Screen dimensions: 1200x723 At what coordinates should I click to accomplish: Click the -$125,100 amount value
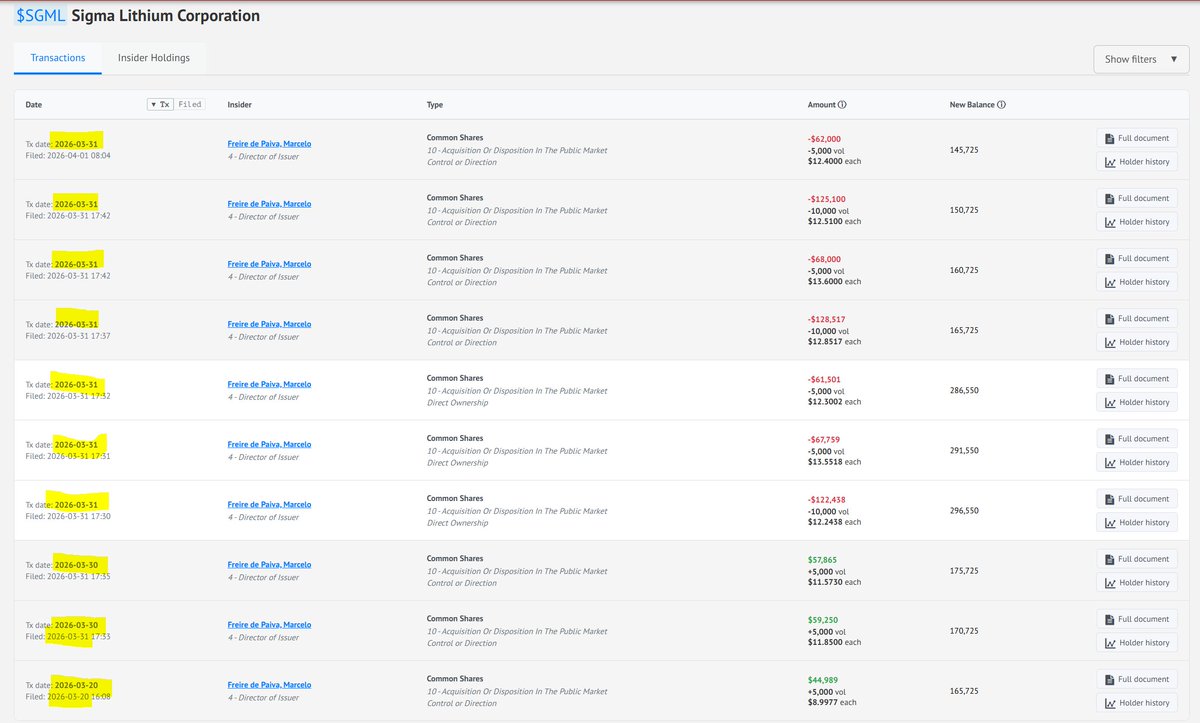click(x=826, y=199)
